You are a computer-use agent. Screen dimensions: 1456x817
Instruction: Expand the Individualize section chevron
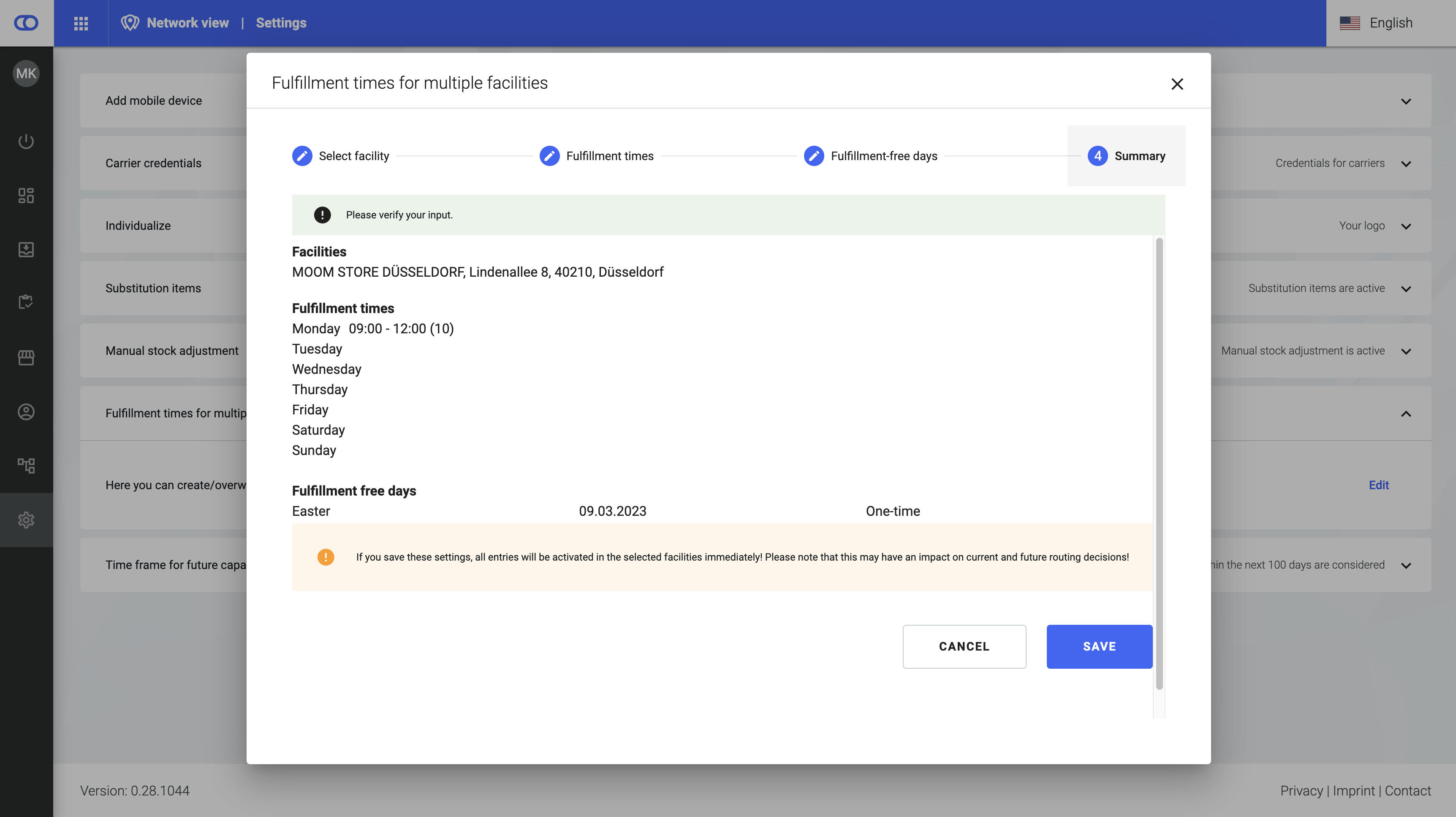pos(1406,226)
